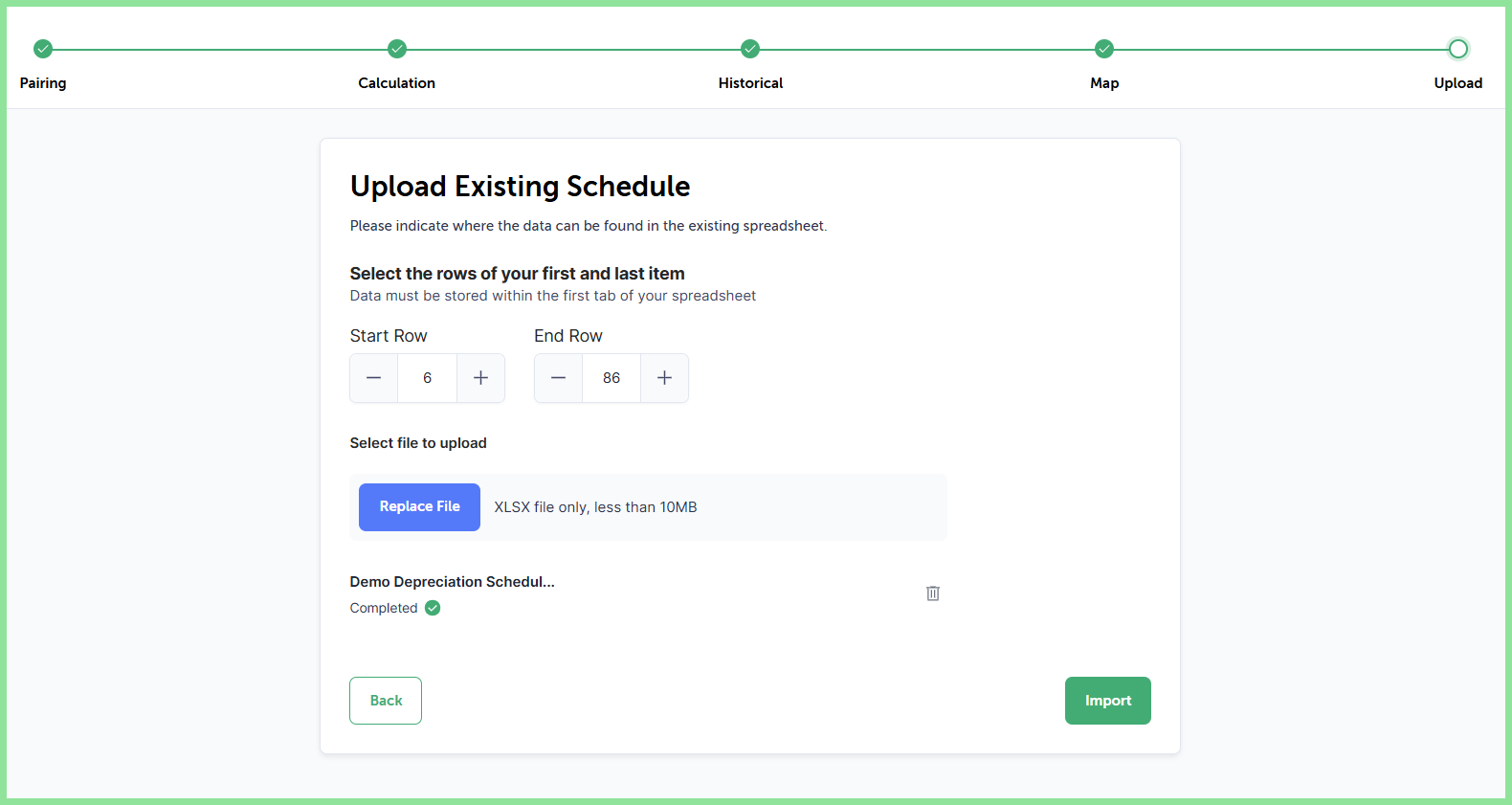
Task: Click the Historical step checkmark icon
Action: (x=750, y=49)
